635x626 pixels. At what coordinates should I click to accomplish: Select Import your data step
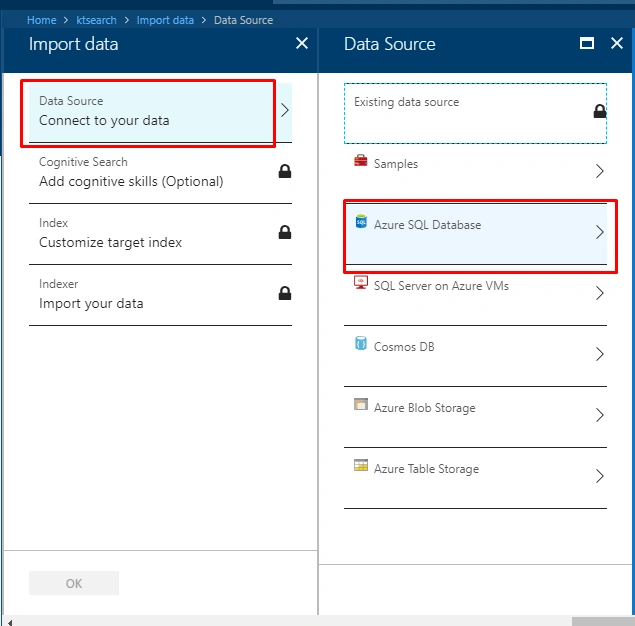160,295
